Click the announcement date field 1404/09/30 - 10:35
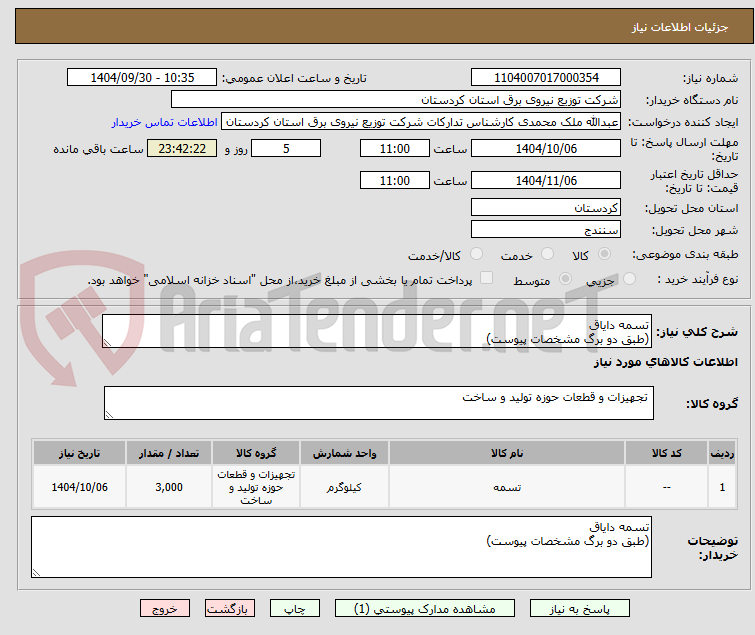 click(x=142, y=78)
